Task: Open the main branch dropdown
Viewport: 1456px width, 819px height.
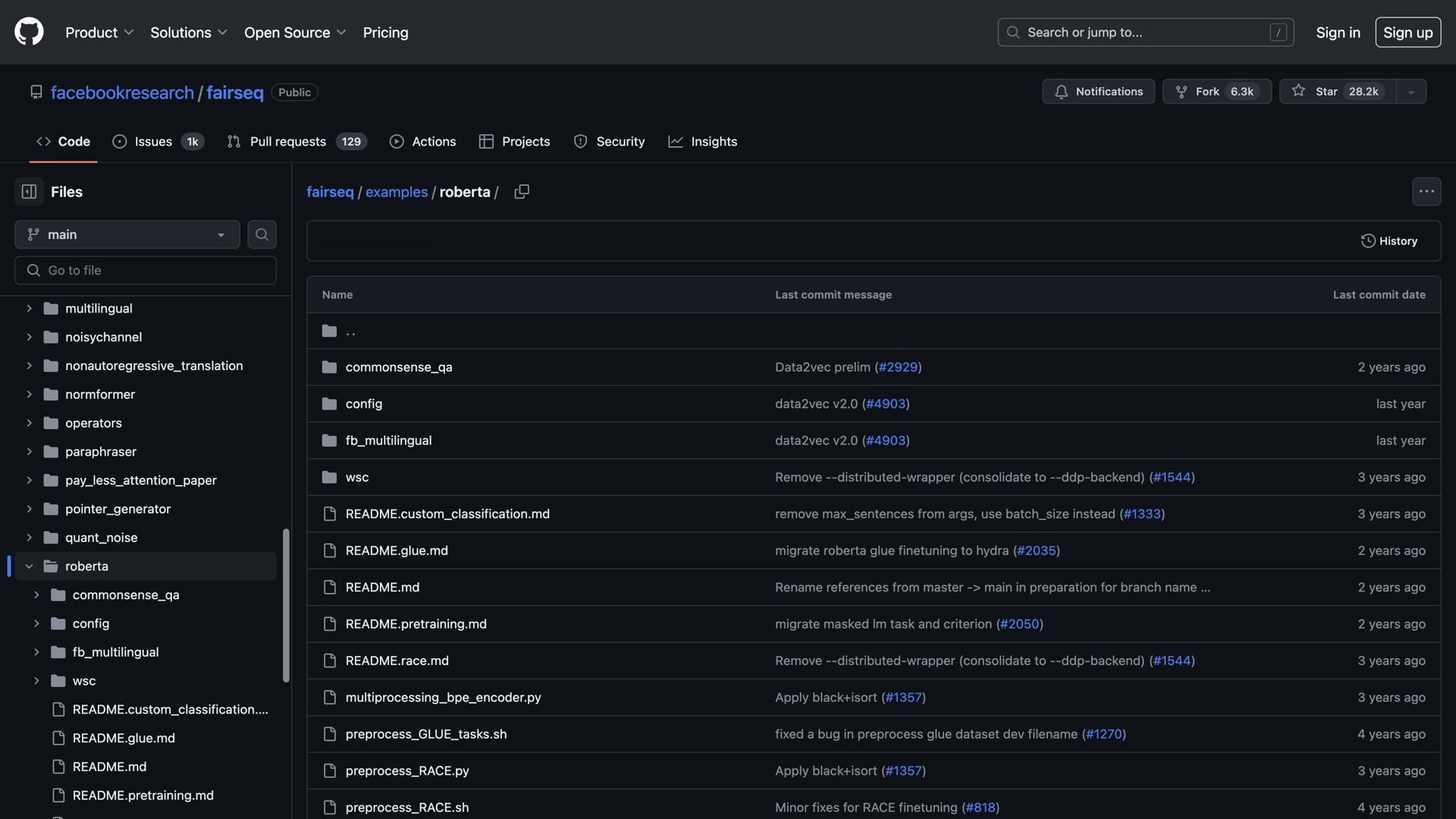Action: (127, 234)
